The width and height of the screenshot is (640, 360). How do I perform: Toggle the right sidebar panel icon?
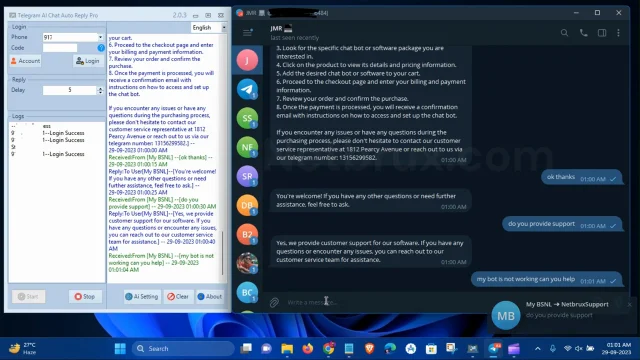click(602, 33)
